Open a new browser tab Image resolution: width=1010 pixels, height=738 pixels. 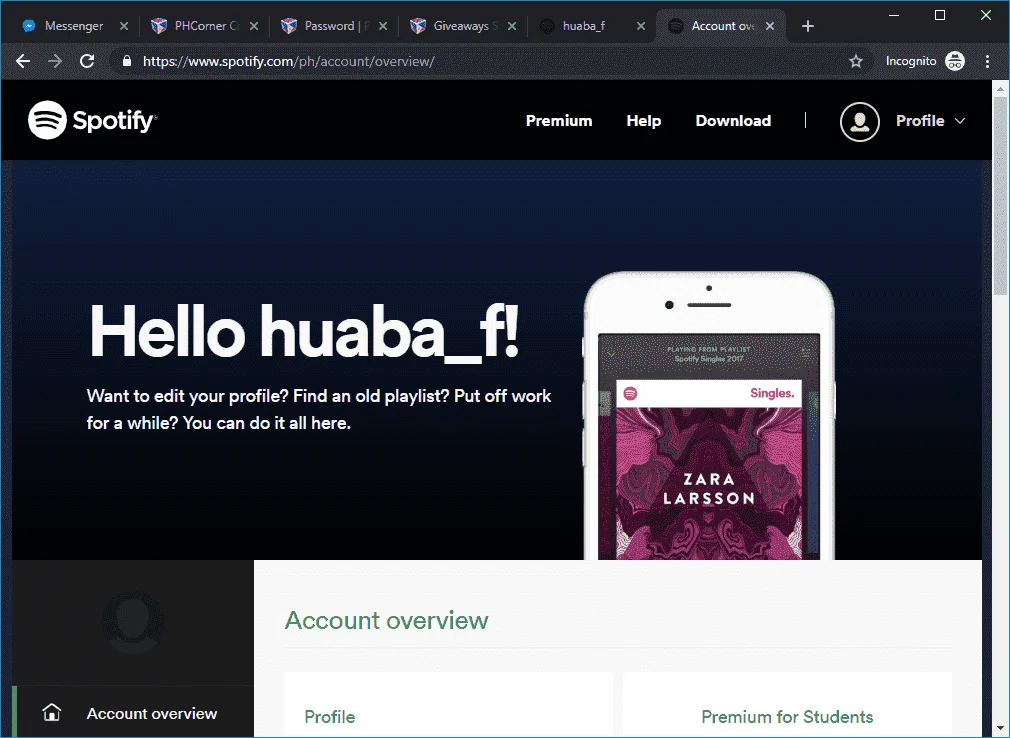[x=808, y=26]
